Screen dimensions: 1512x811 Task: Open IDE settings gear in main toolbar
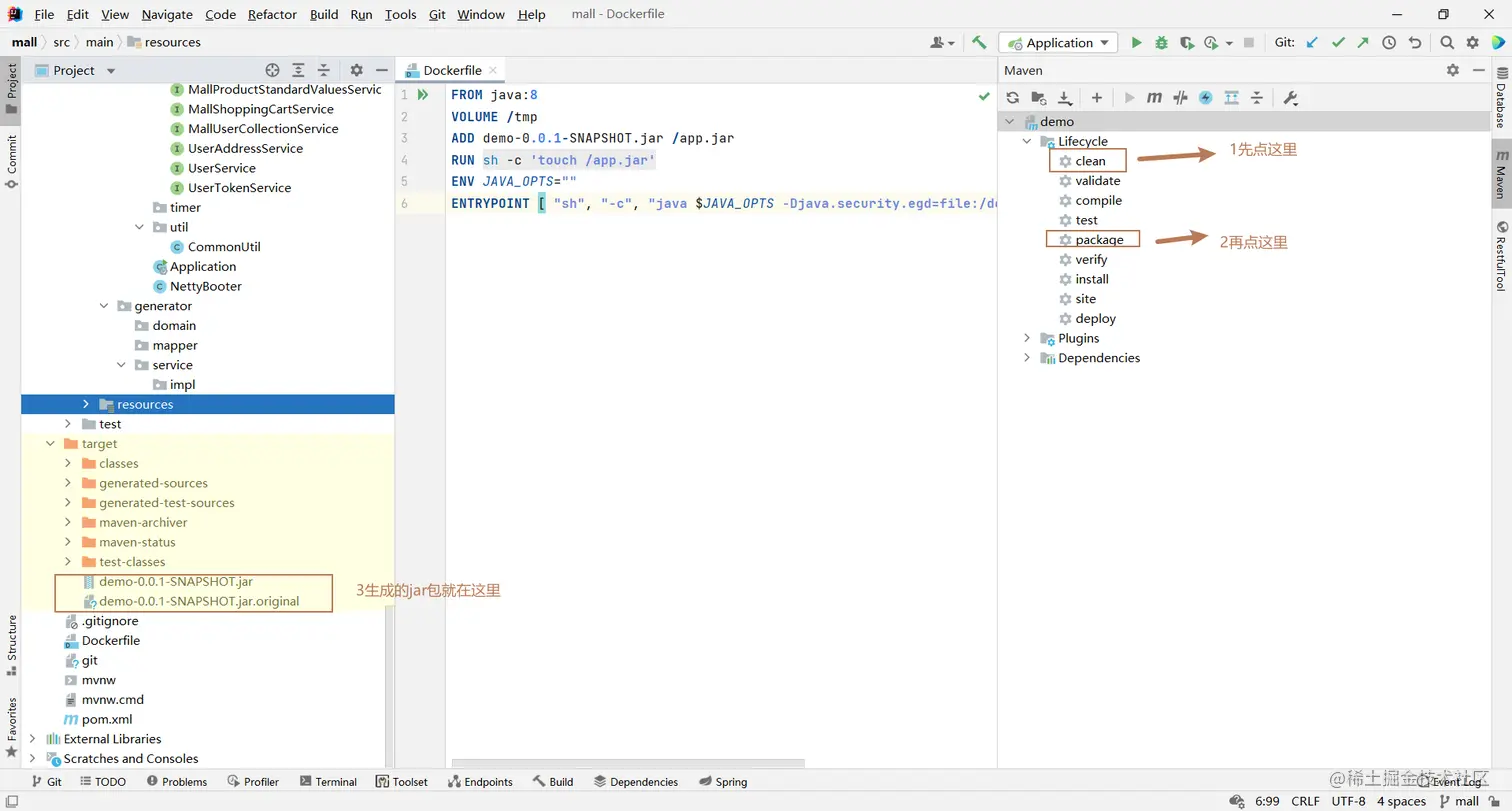1472,43
